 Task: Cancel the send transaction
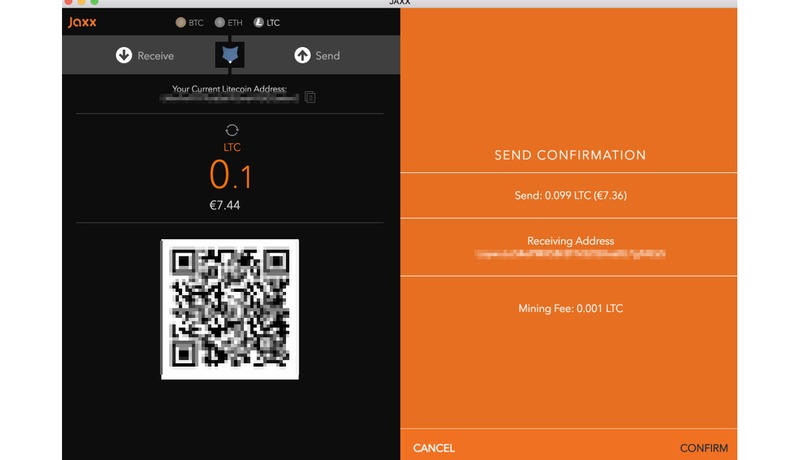click(434, 448)
